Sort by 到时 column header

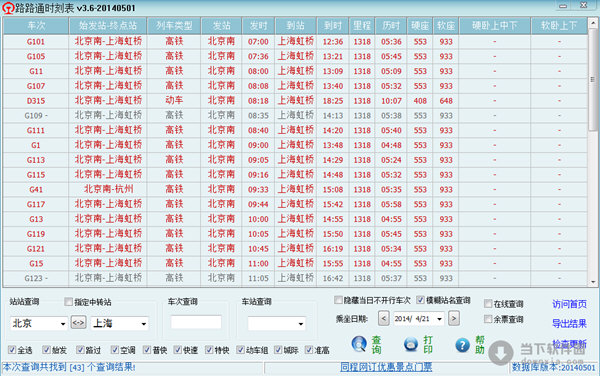(x=333, y=26)
